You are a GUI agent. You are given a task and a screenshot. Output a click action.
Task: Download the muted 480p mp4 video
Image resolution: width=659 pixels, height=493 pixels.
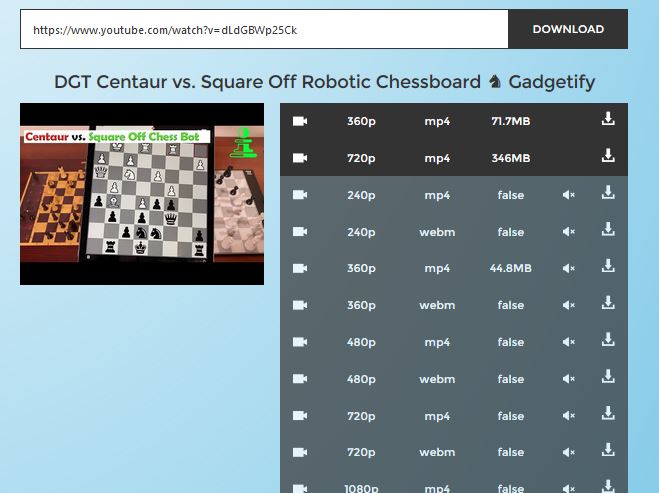tap(608, 339)
